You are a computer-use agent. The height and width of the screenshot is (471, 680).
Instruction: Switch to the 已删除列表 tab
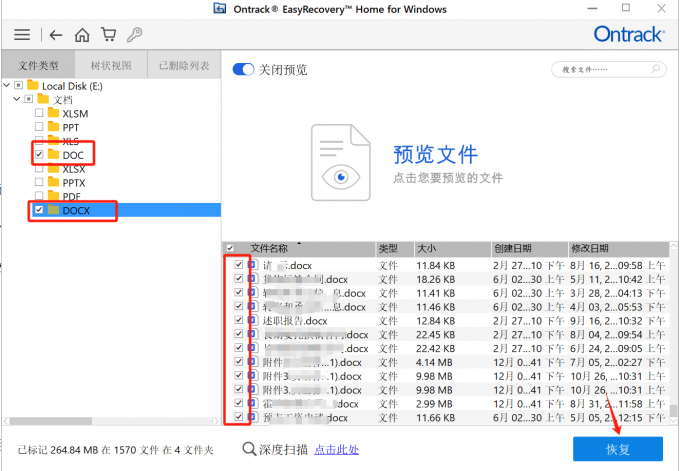184,65
